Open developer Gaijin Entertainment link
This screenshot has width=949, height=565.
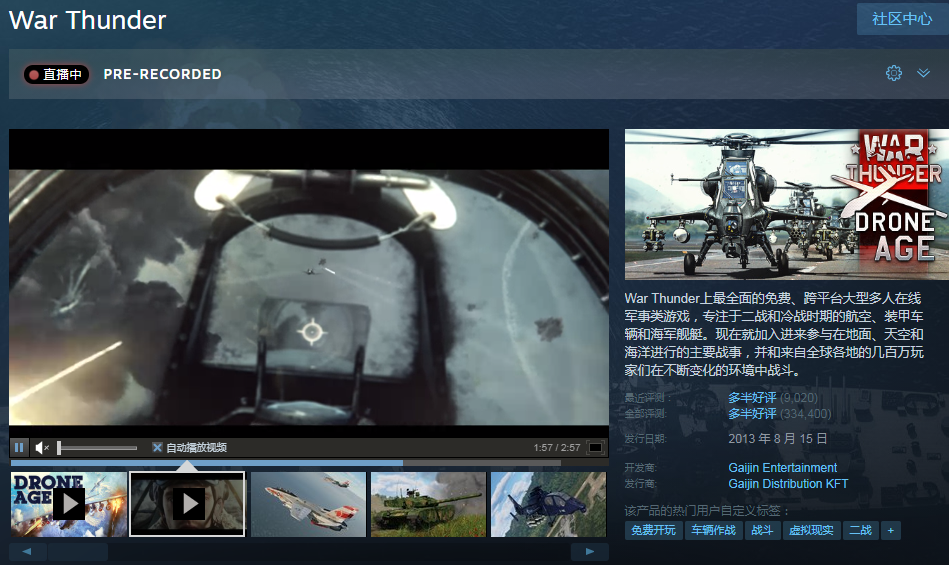(783, 468)
